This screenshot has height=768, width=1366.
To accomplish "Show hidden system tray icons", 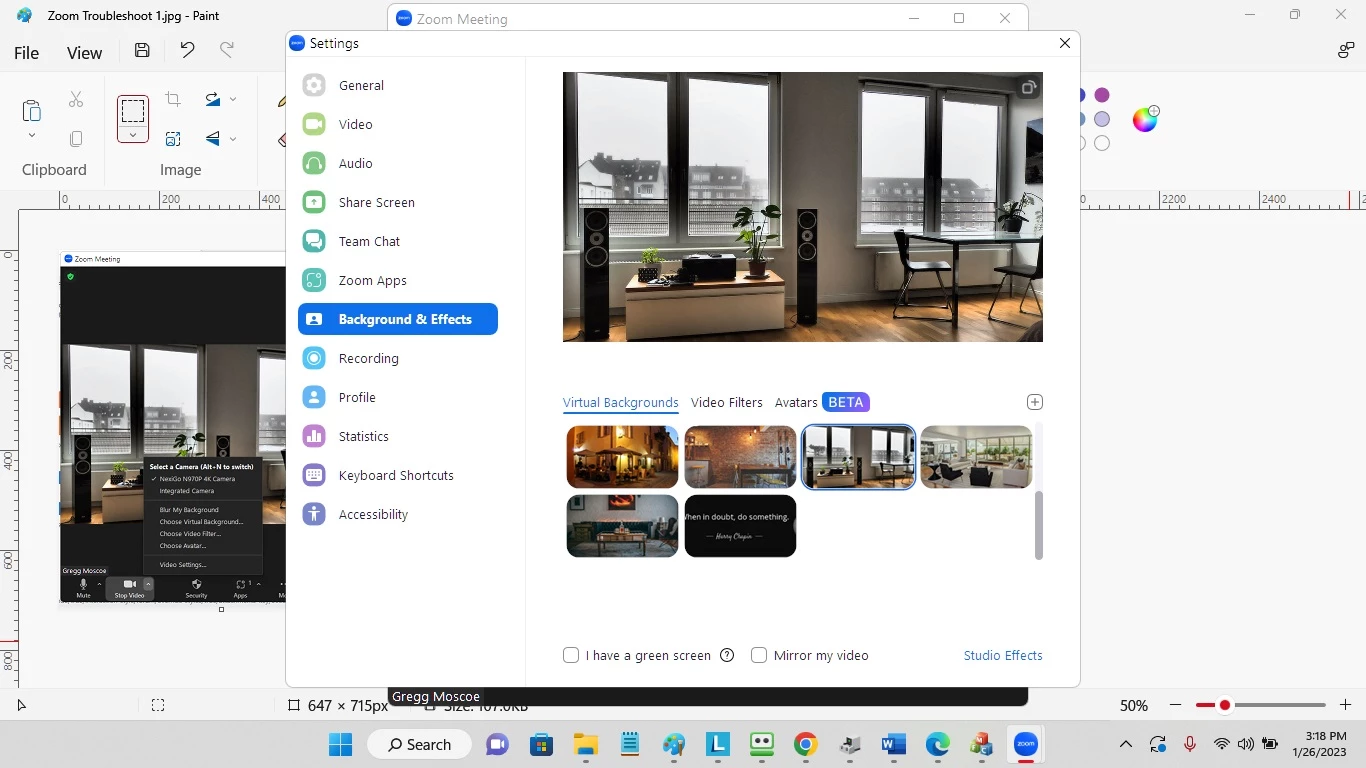I will click(x=1126, y=744).
